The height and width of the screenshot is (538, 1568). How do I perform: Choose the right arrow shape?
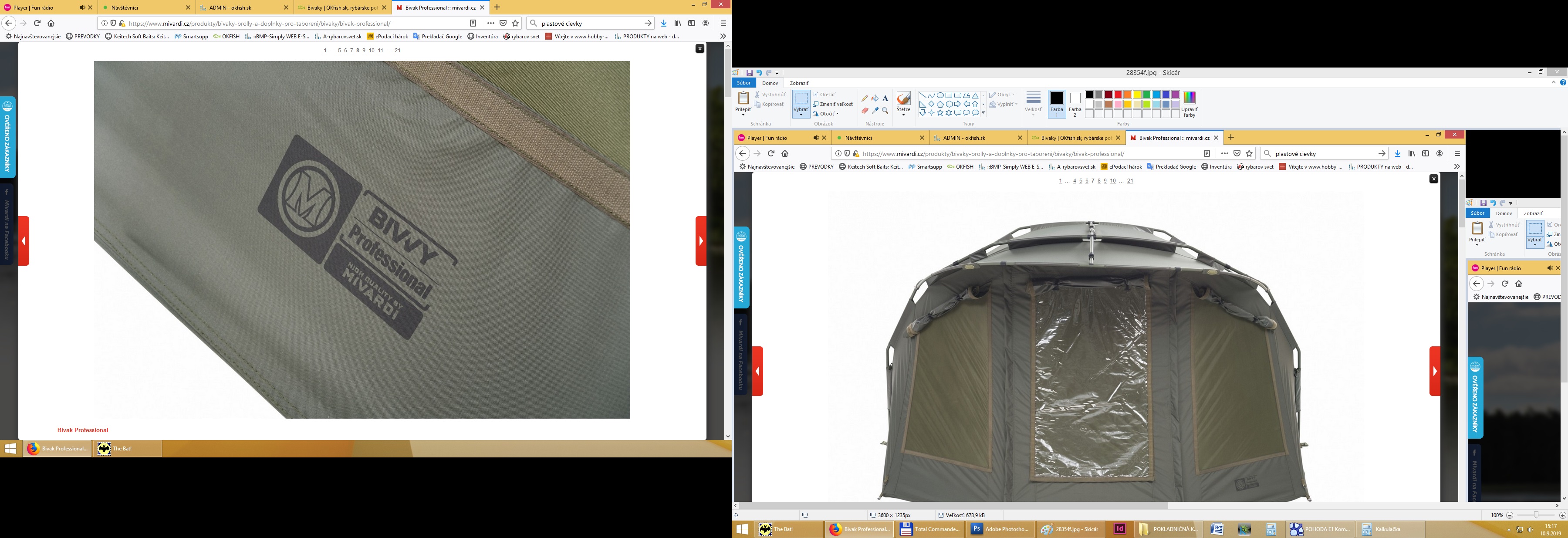tap(957, 104)
